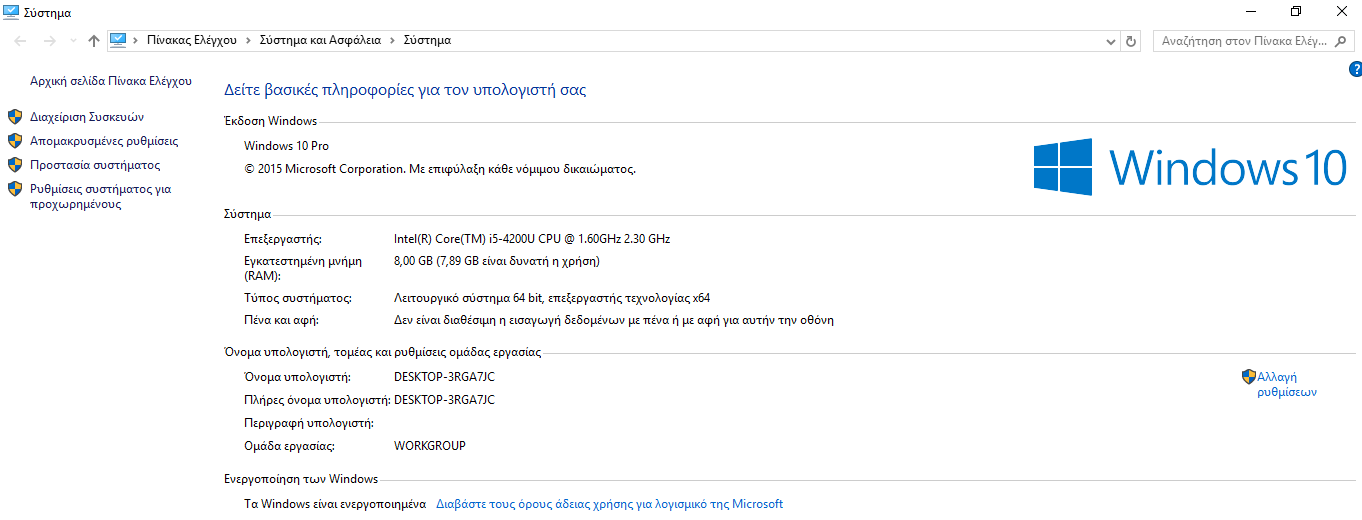Close the Σύστημα window

[x=1341, y=12]
